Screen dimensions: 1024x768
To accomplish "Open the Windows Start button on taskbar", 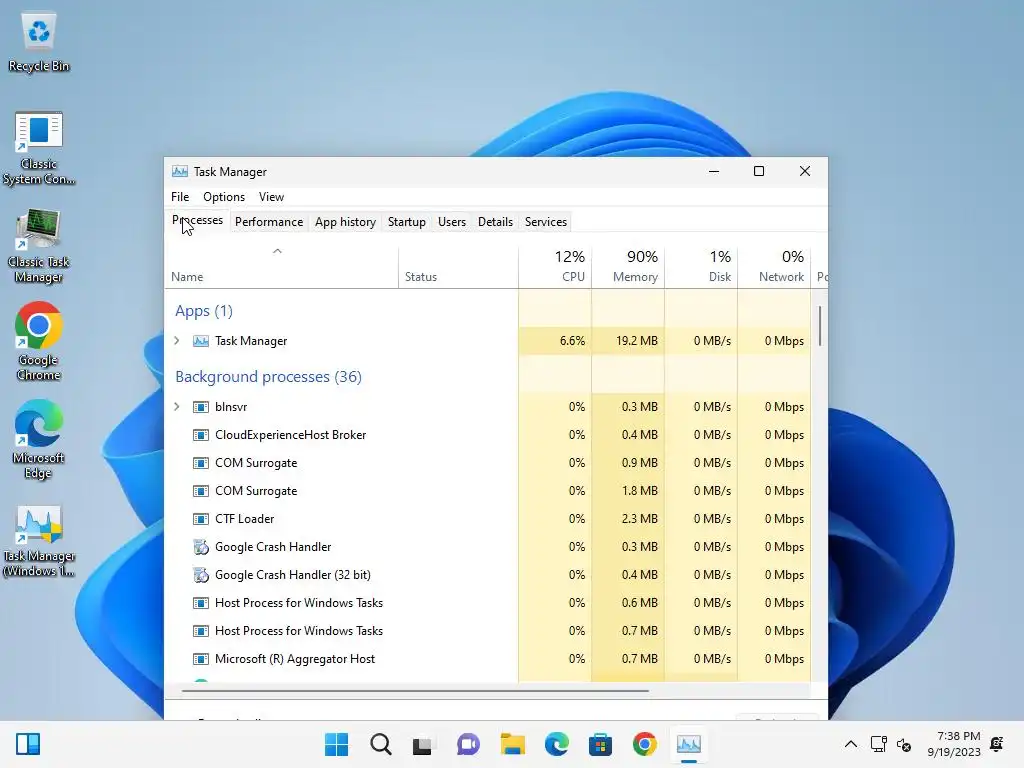I will point(336,744).
